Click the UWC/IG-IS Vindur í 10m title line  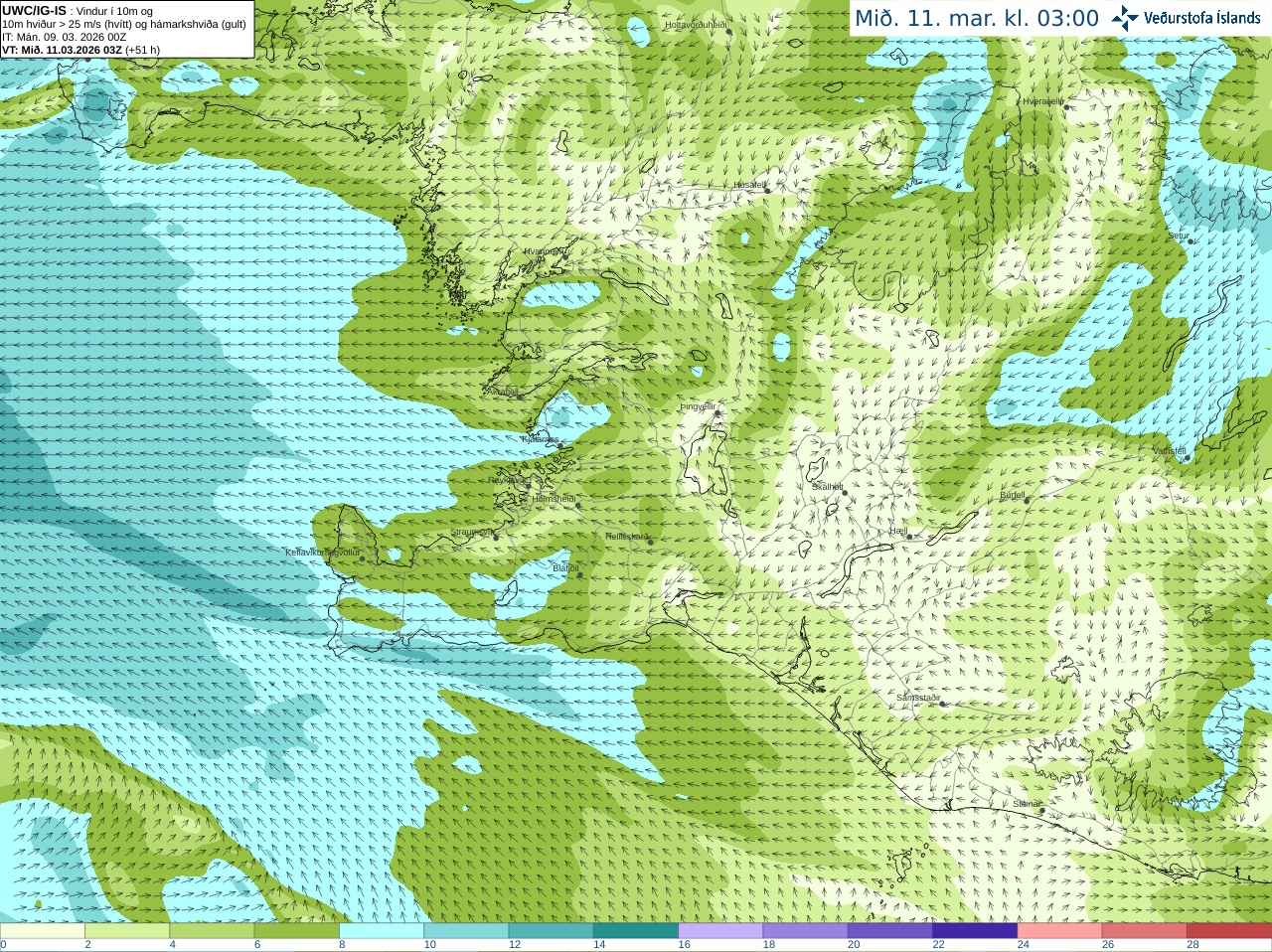click(x=78, y=11)
